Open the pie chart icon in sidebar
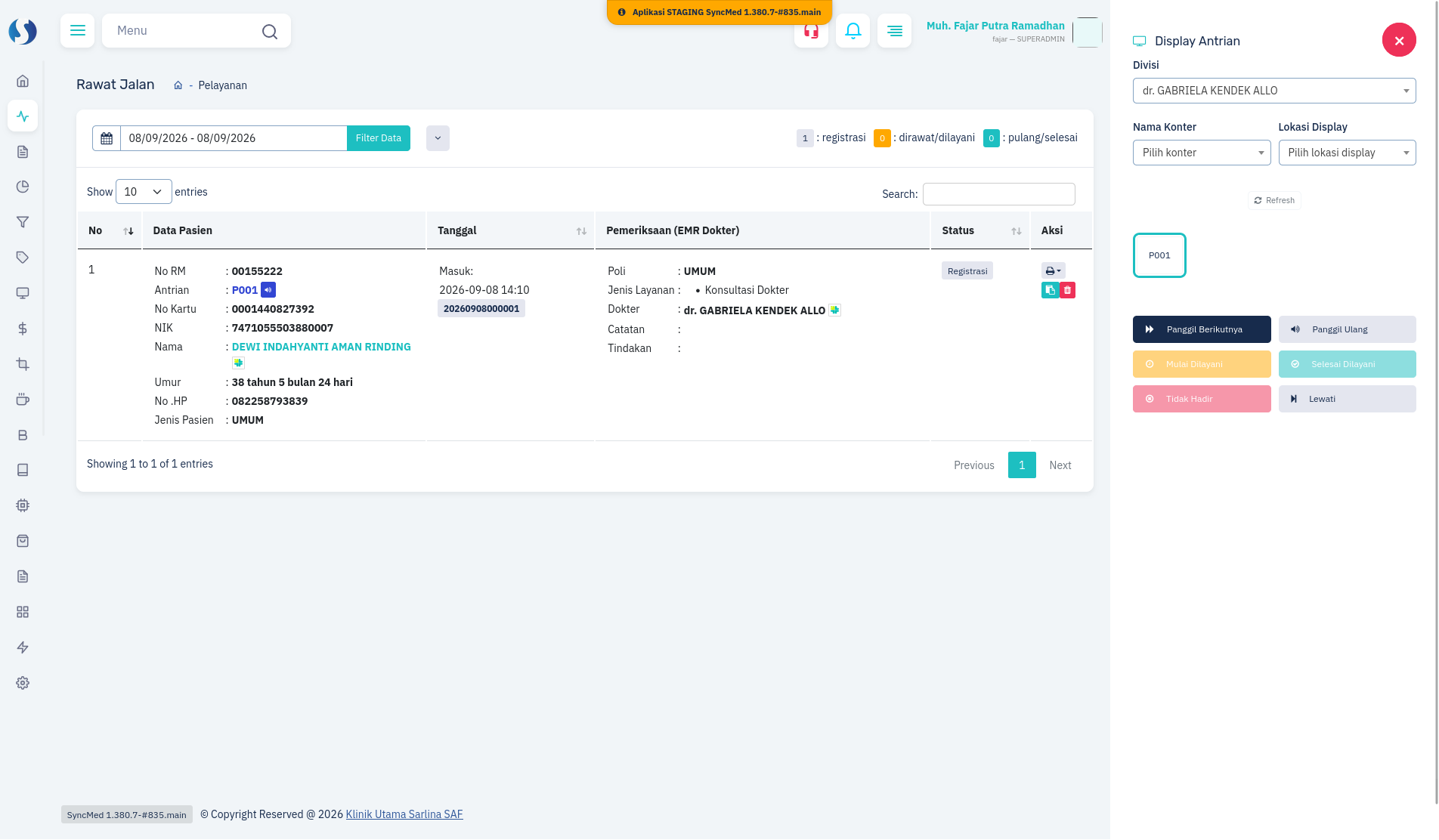This screenshot has height=840, width=1439. click(23, 187)
